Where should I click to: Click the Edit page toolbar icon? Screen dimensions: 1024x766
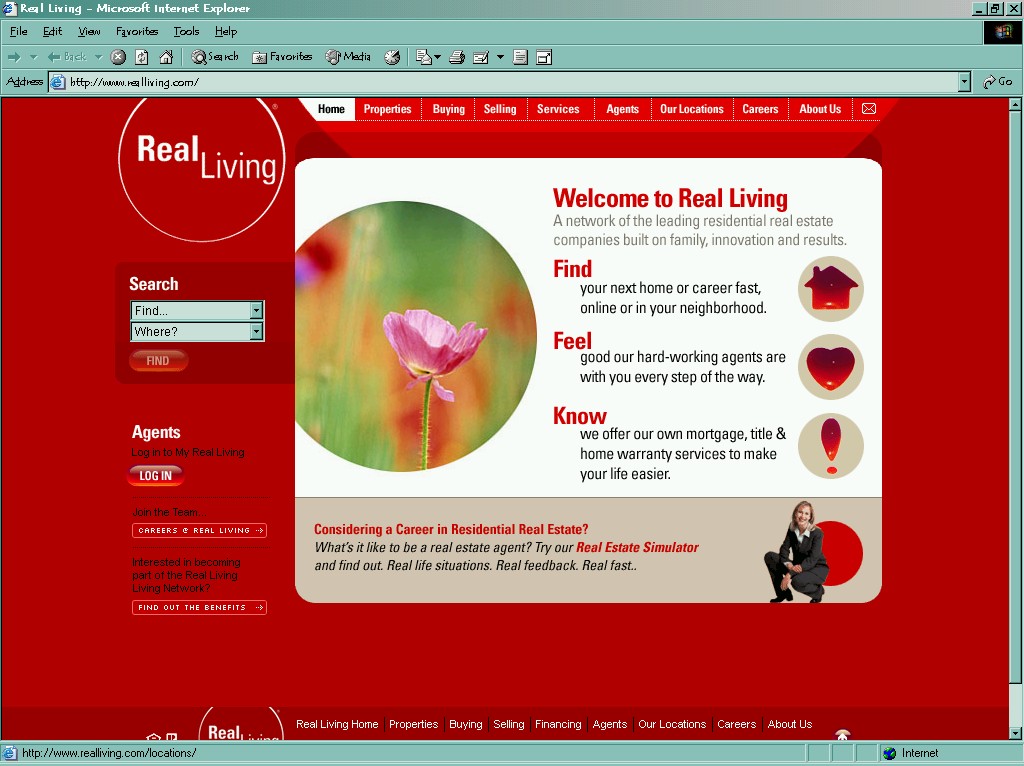(481, 57)
